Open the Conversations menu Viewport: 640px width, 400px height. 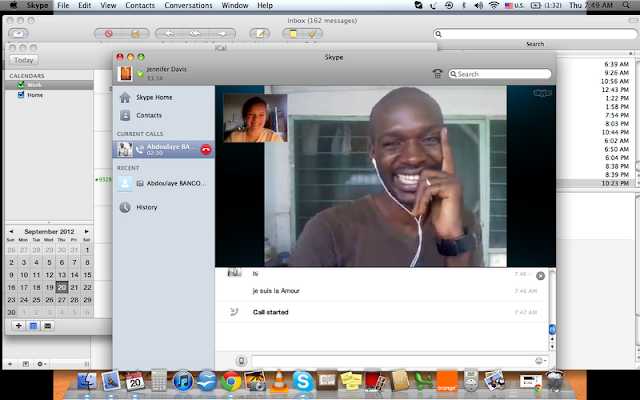point(188,5)
